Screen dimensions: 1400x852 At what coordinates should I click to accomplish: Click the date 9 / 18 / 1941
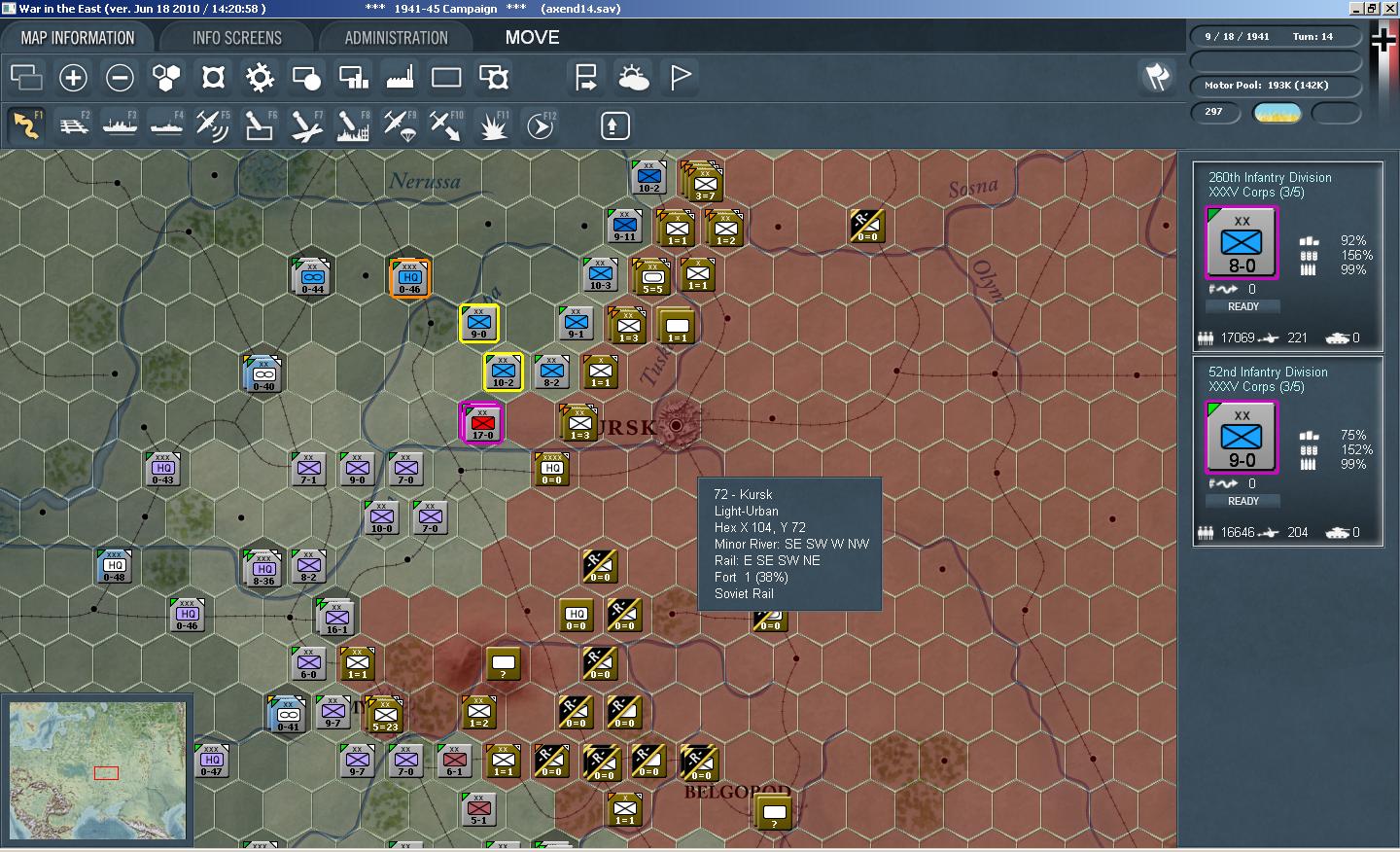click(x=1237, y=37)
